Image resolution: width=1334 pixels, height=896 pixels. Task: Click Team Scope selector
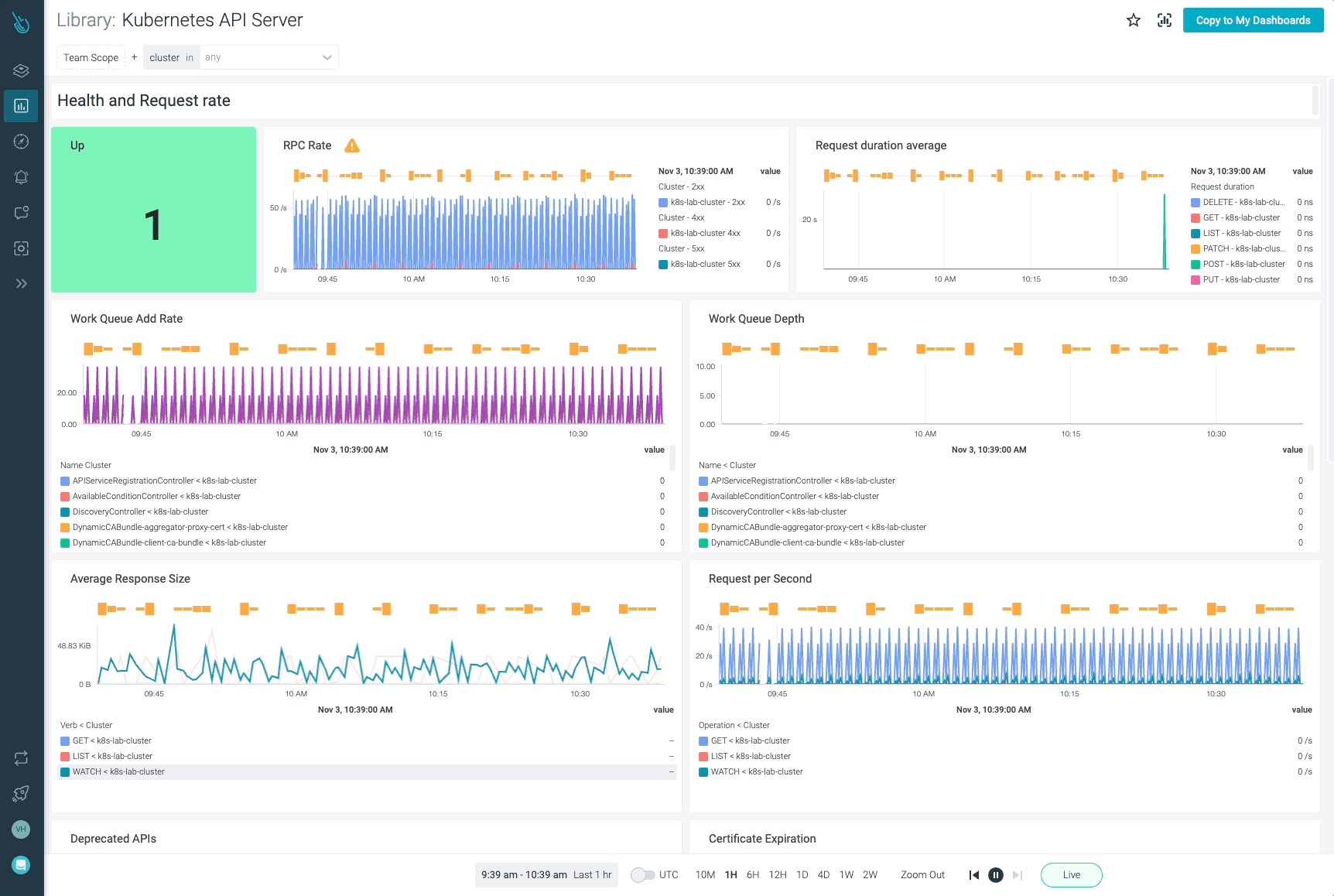coord(91,58)
